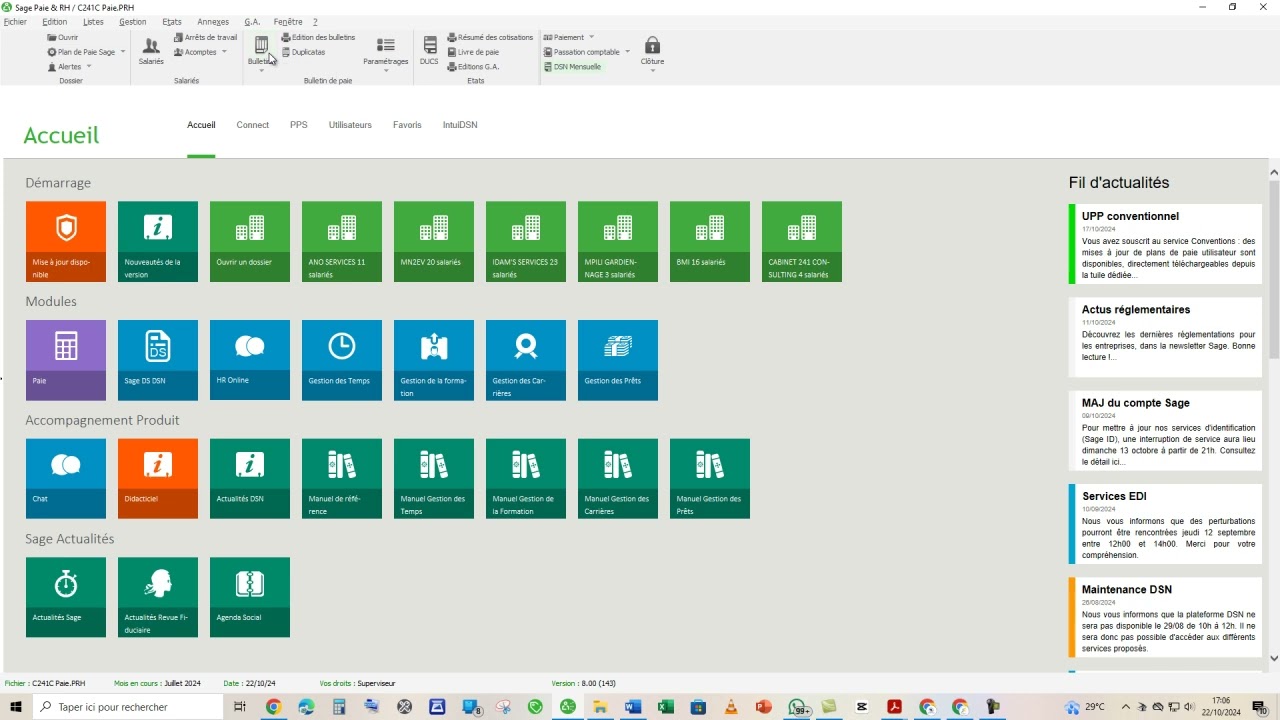Click the 'Ouvrir un dossier' tile

(x=250, y=241)
